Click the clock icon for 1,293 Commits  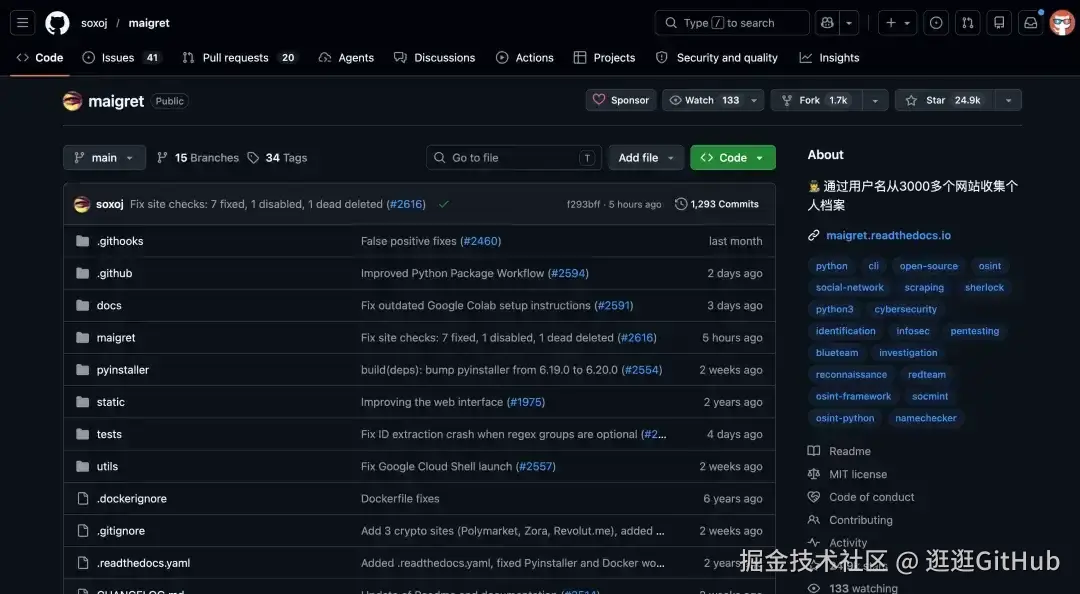[x=681, y=204]
